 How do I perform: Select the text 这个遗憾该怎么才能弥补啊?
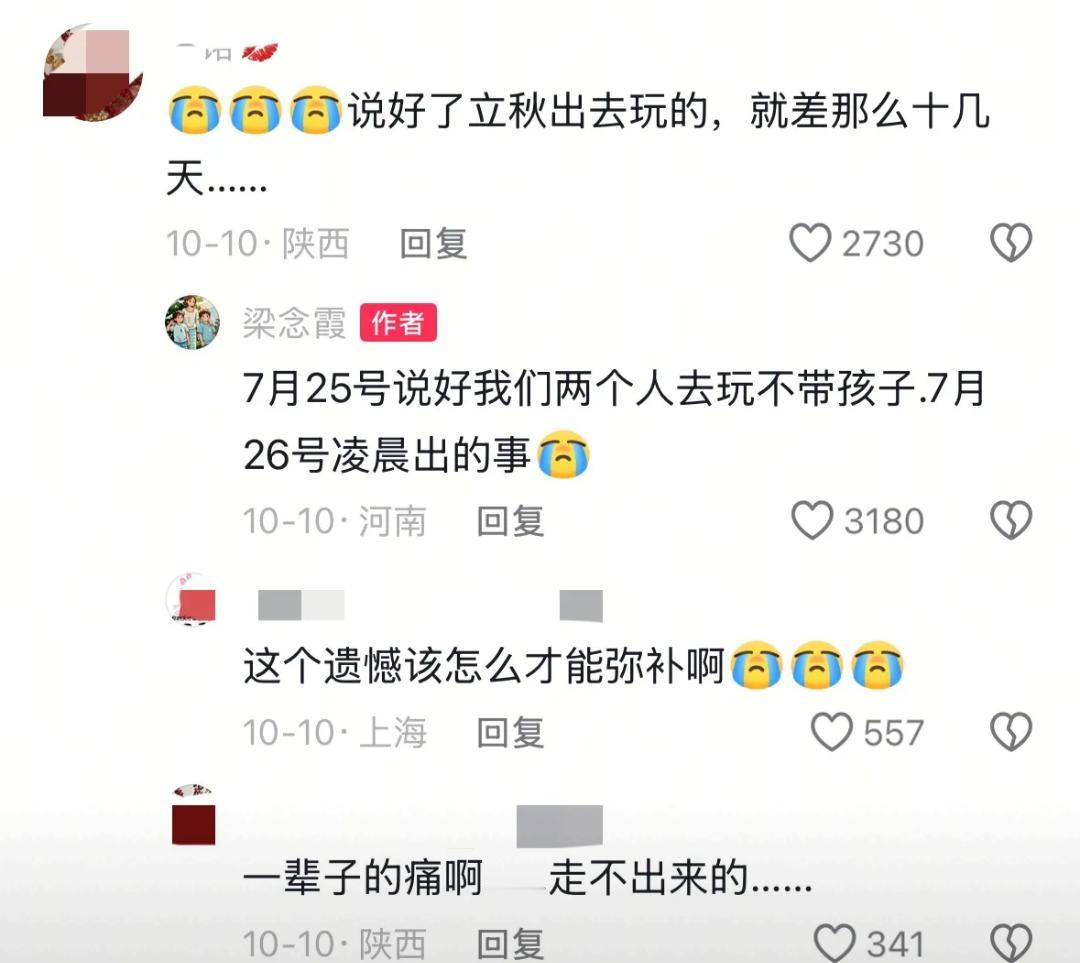pyautogui.click(x=484, y=666)
